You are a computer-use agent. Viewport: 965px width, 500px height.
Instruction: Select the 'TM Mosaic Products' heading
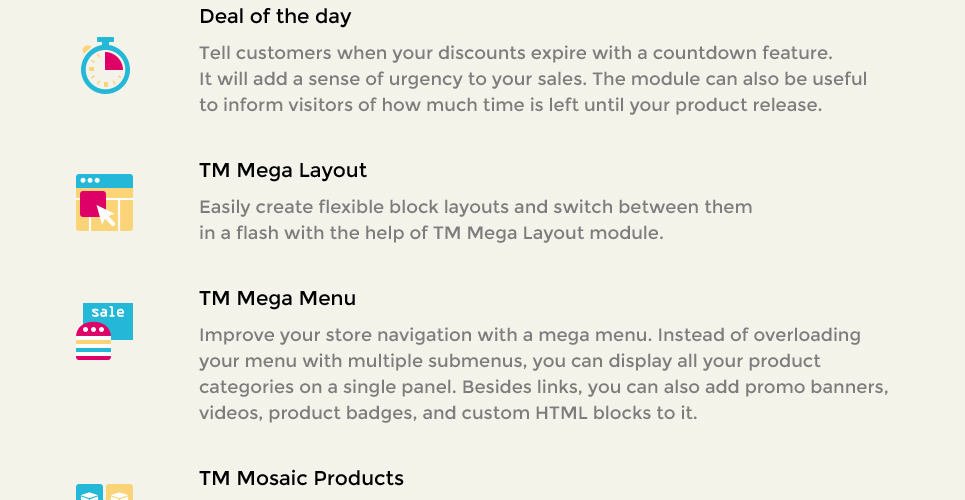click(302, 478)
